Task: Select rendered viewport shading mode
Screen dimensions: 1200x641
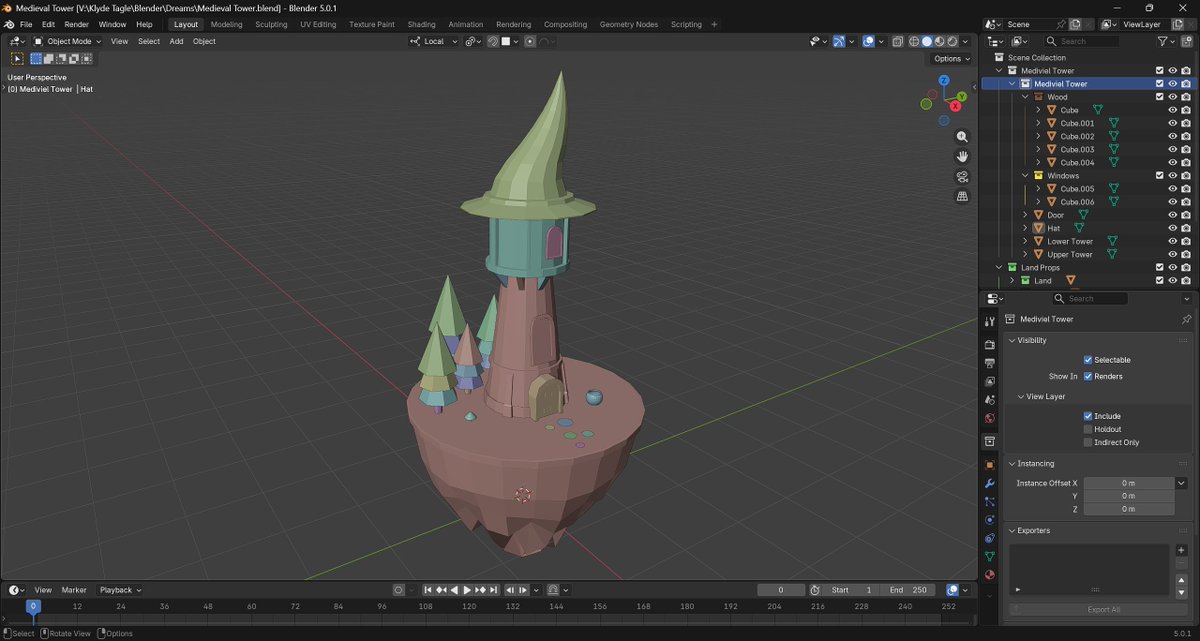Action: tap(952, 41)
